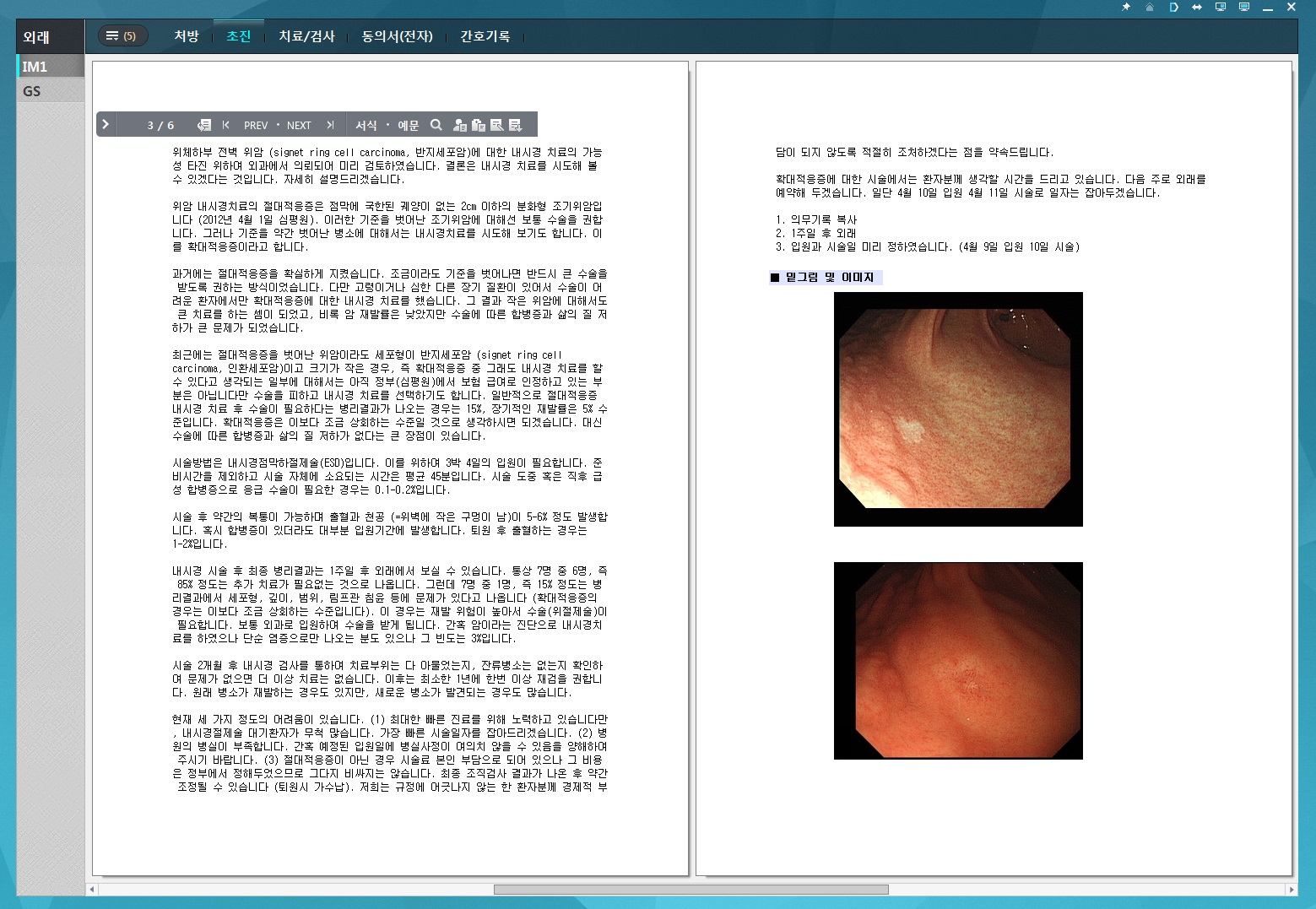Click the full monitor layout icon

[1243, 7]
